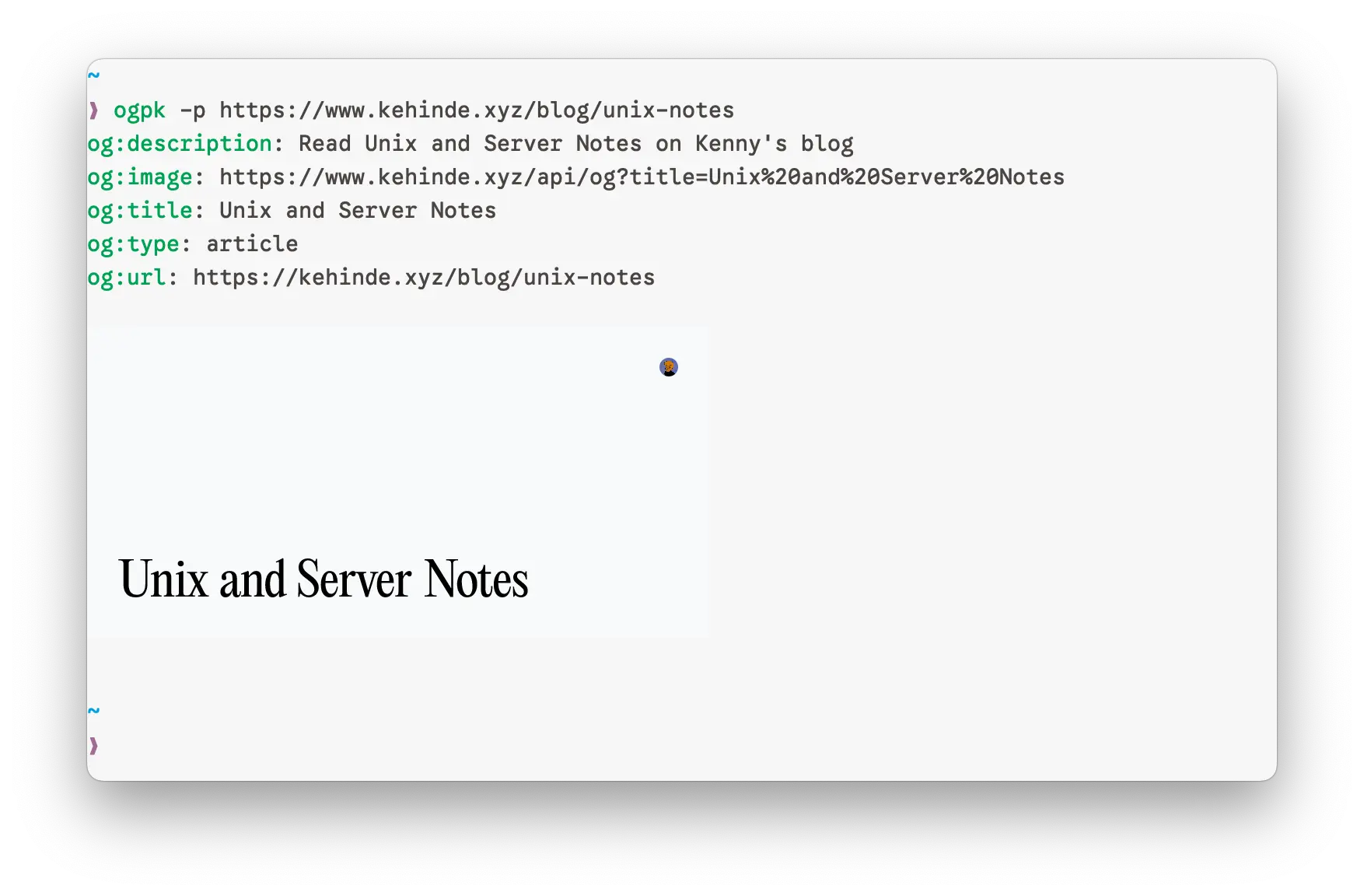Click the bottom tilde directory indicator
The image size is (1364, 896).
(93, 711)
